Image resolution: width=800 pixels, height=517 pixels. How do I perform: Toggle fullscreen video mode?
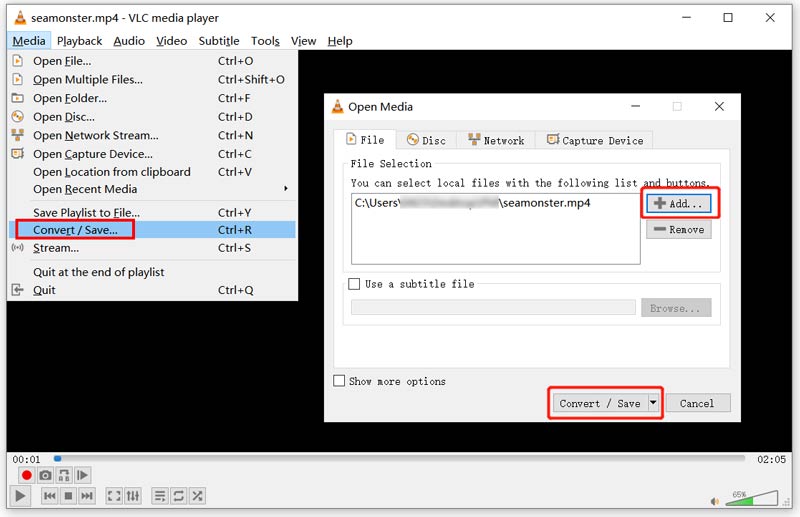click(x=114, y=496)
